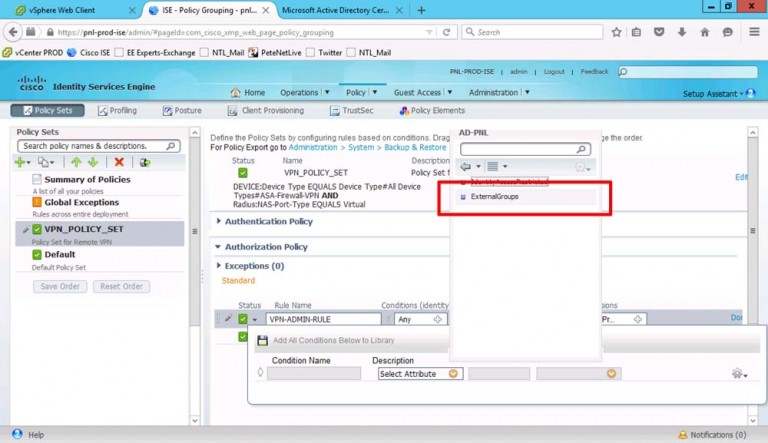
Task: Click the magnifier in Search policy names field
Action: pos(170,146)
